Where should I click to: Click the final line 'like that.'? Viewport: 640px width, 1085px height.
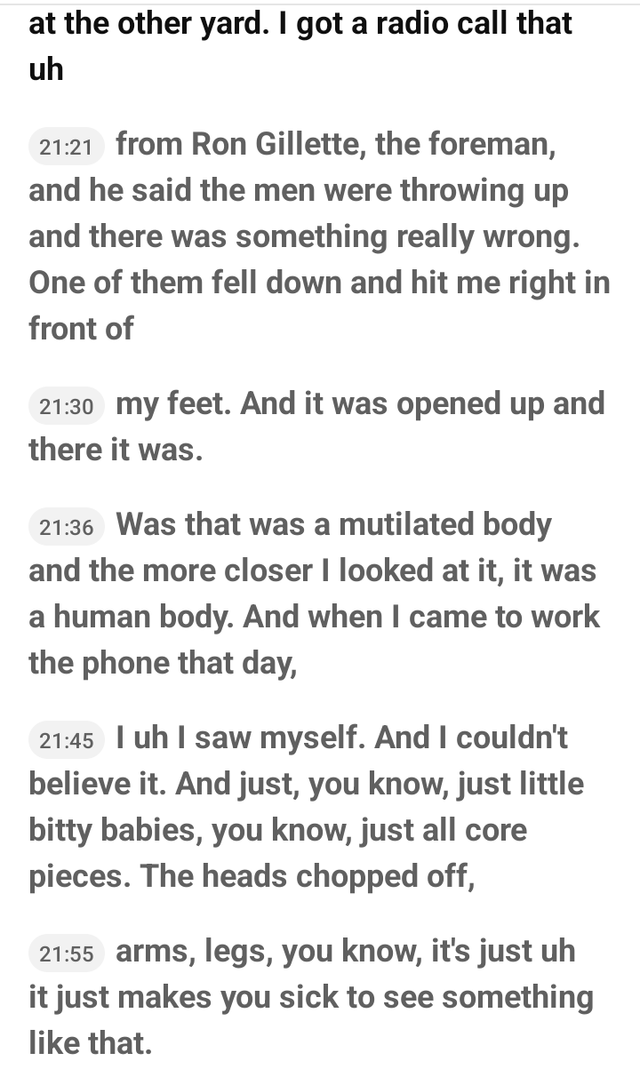(x=90, y=1043)
